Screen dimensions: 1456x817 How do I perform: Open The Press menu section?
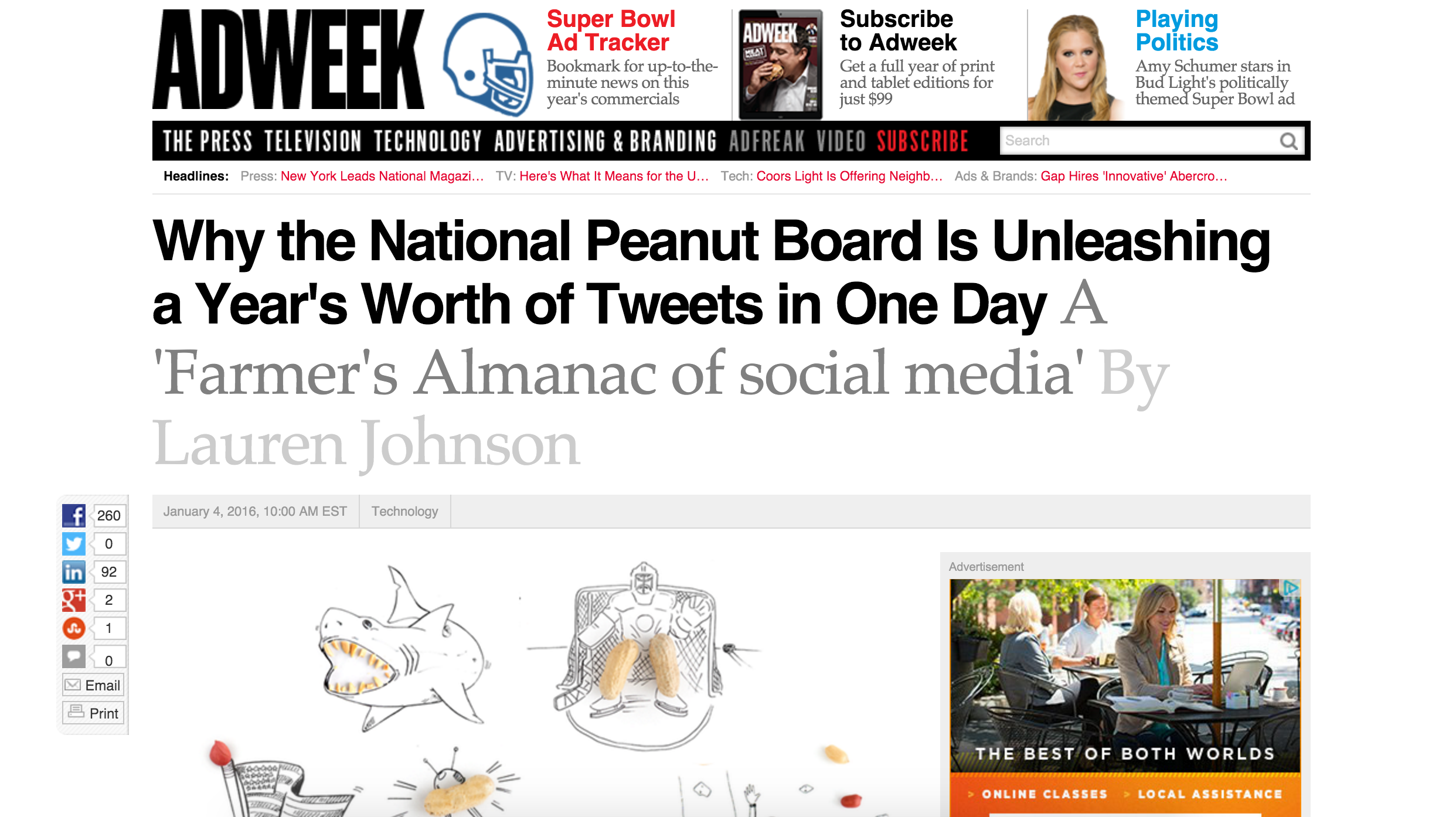tap(207, 142)
